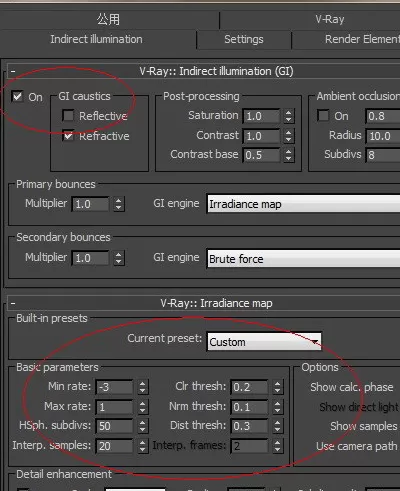
Task: Click the Clr thresh field
Action: pos(249,387)
